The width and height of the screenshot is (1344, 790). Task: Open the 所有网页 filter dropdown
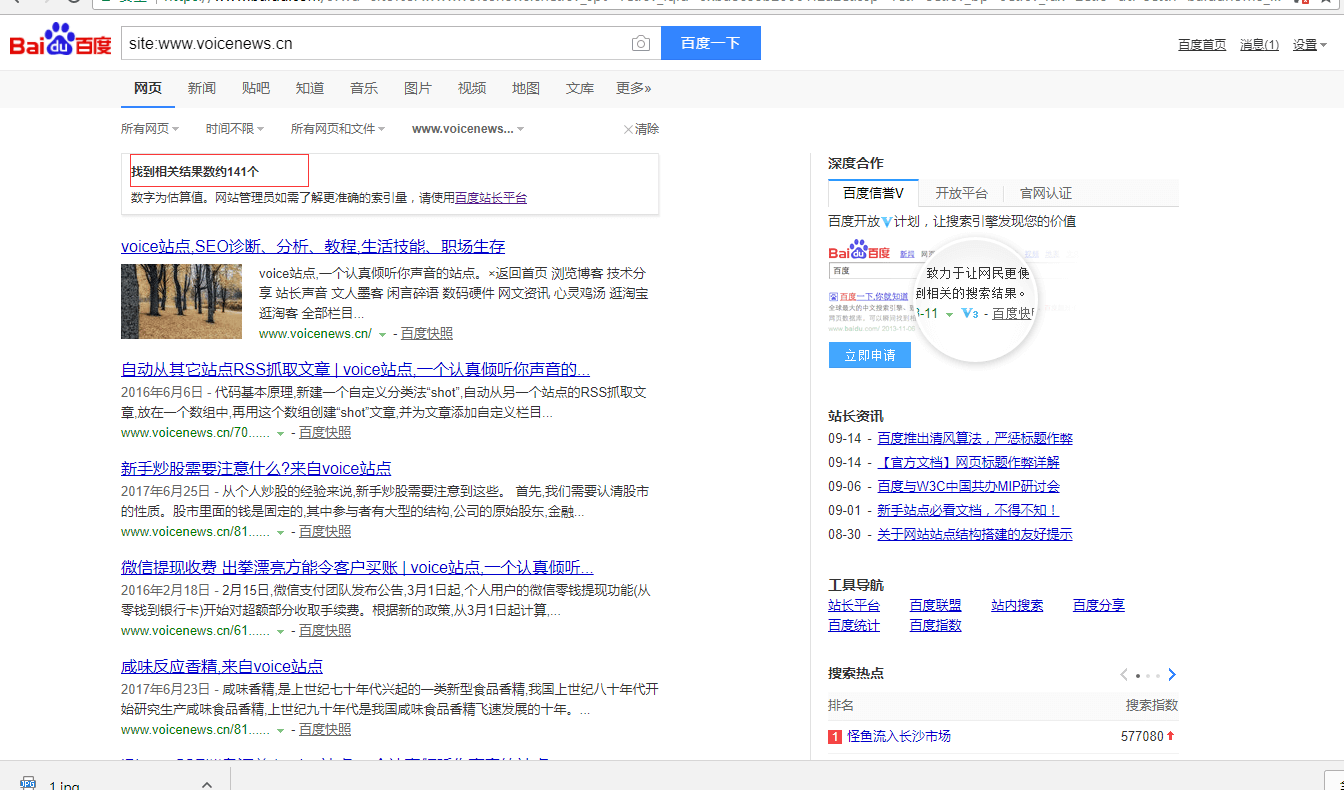[x=150, y=129]
